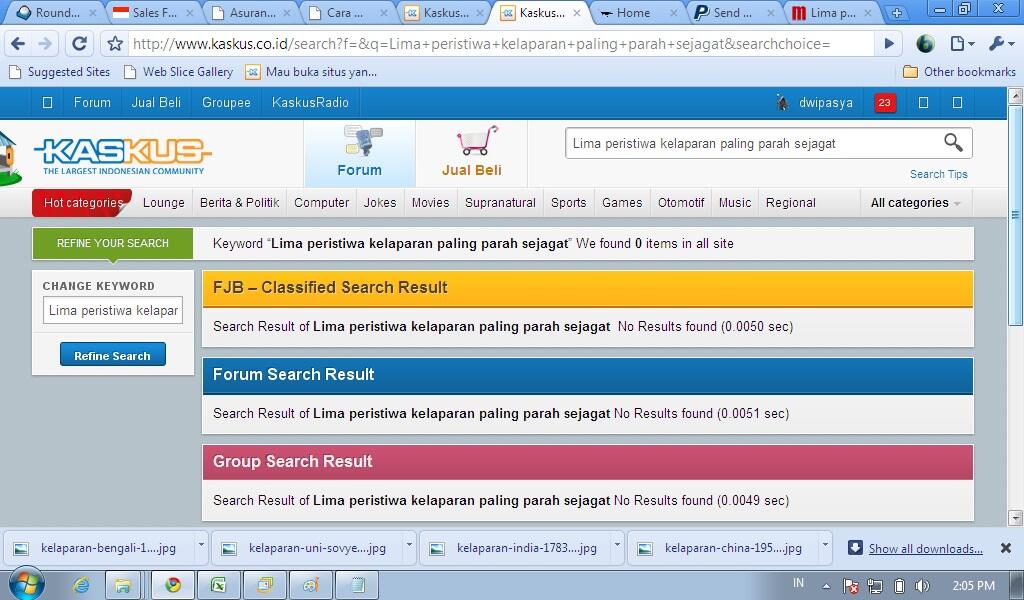Open the Games category
Viewport: 1024px width, 600px height.
point(622,203)
